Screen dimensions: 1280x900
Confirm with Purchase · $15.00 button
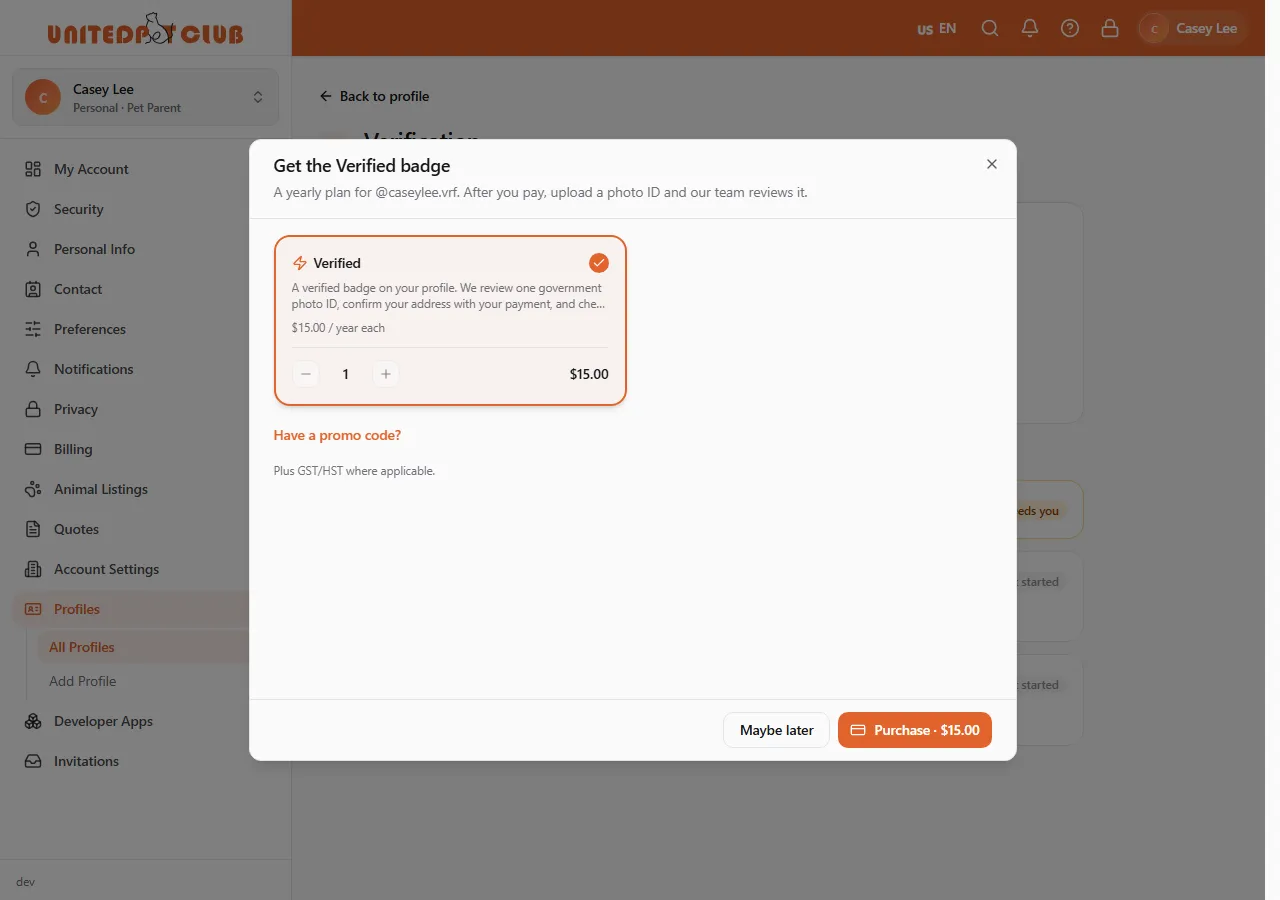click(x=915, y=730)
